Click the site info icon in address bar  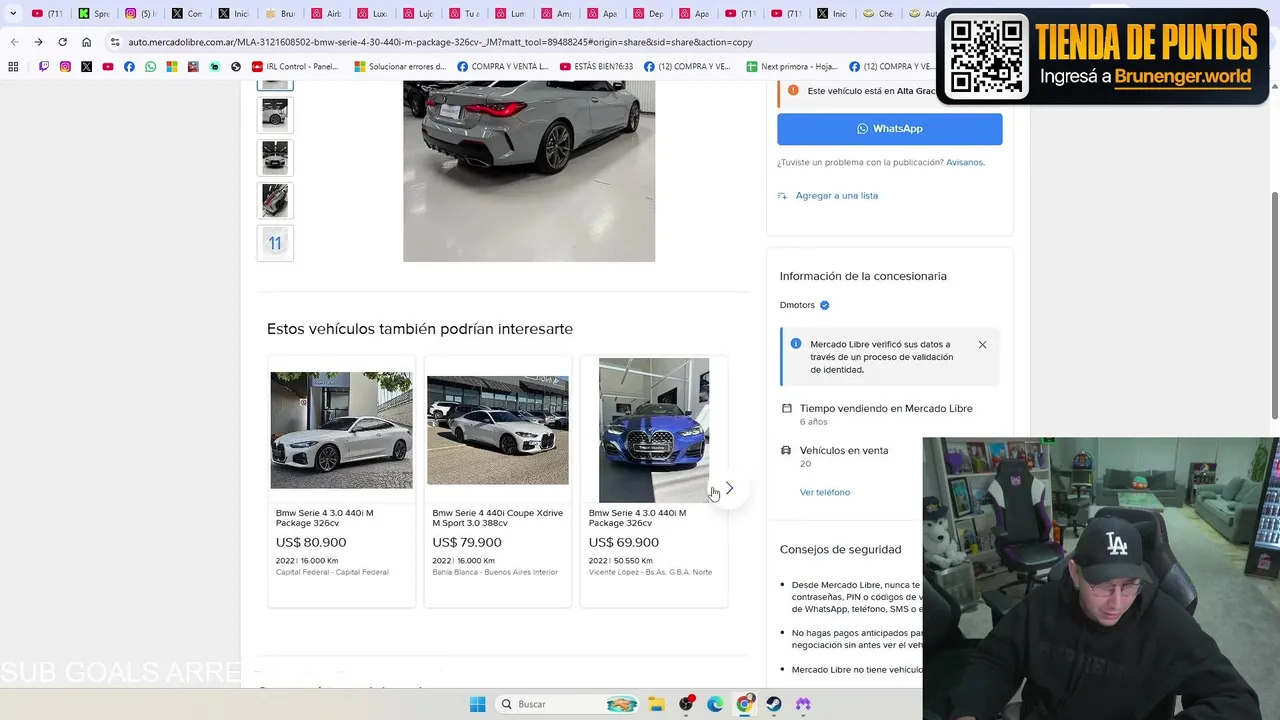(115, 42)
